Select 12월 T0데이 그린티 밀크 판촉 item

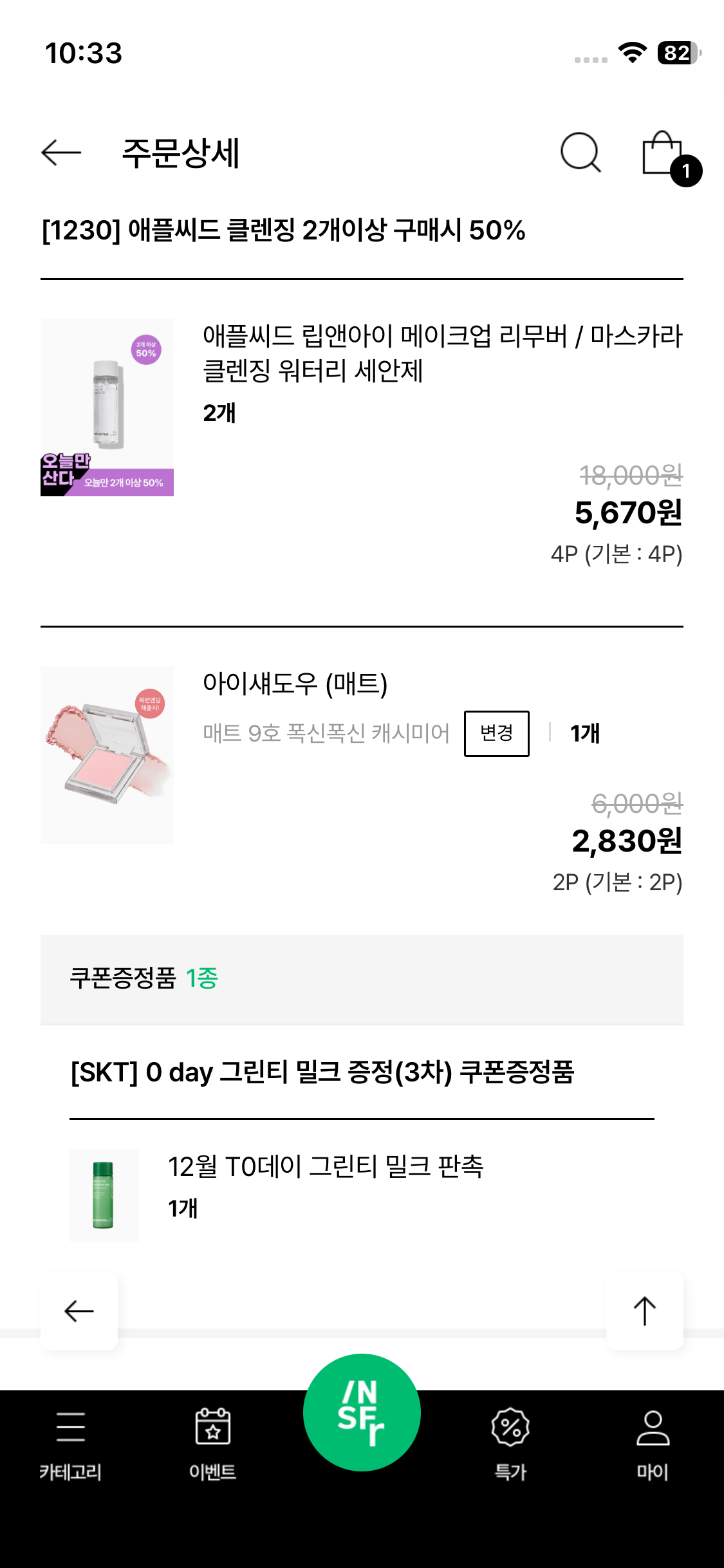pyautogui.click(x=326, y=1166)
